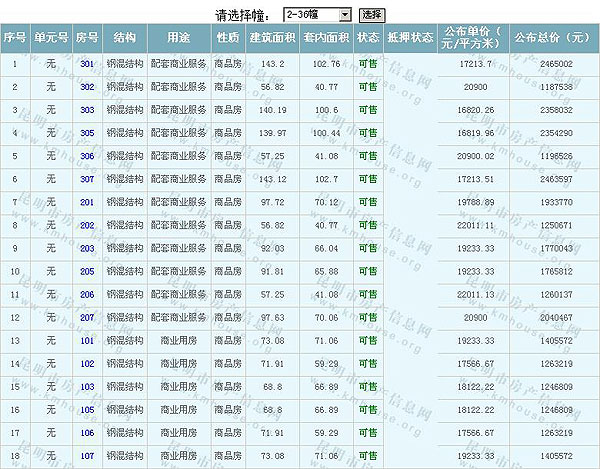Click the 公布总价 column header
This screenshot has height=469, width=600.
(x=550, y=38)
